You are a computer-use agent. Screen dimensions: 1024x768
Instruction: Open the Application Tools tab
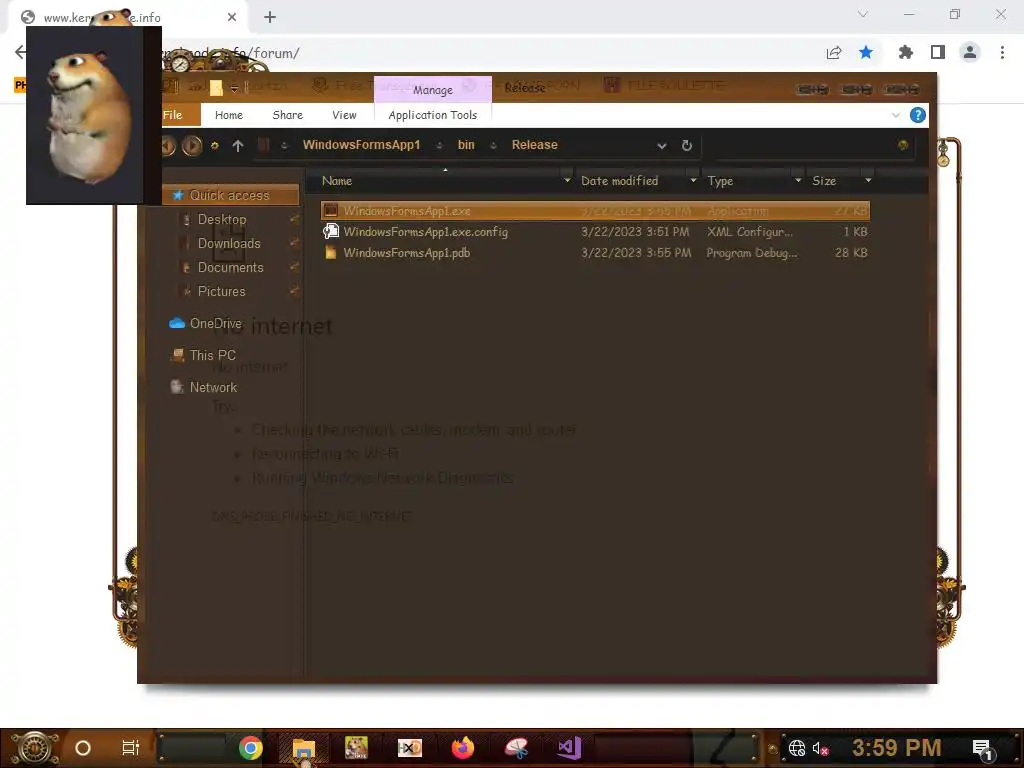pyautogui.click(x=432, y=115)
